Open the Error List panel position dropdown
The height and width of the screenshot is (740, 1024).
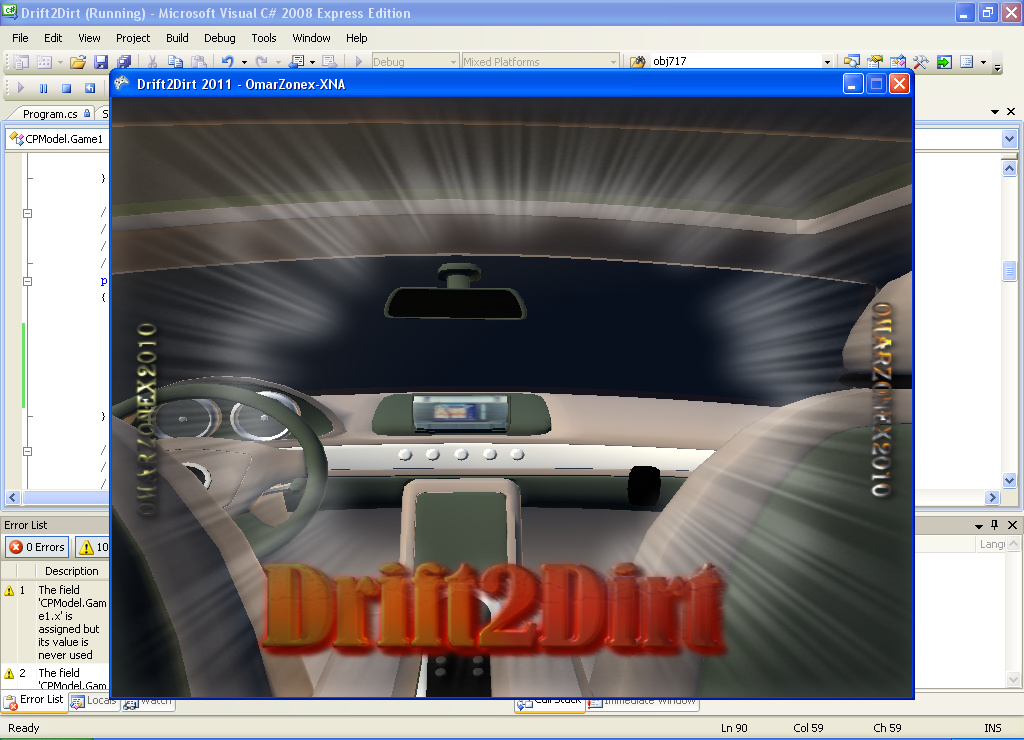pos(978,526)
